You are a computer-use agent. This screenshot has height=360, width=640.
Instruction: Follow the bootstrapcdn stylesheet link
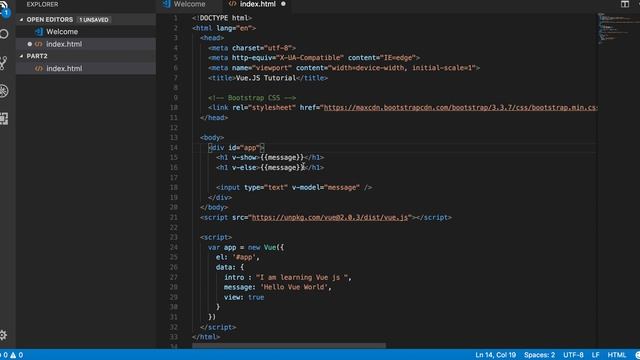tap(460, 108)
